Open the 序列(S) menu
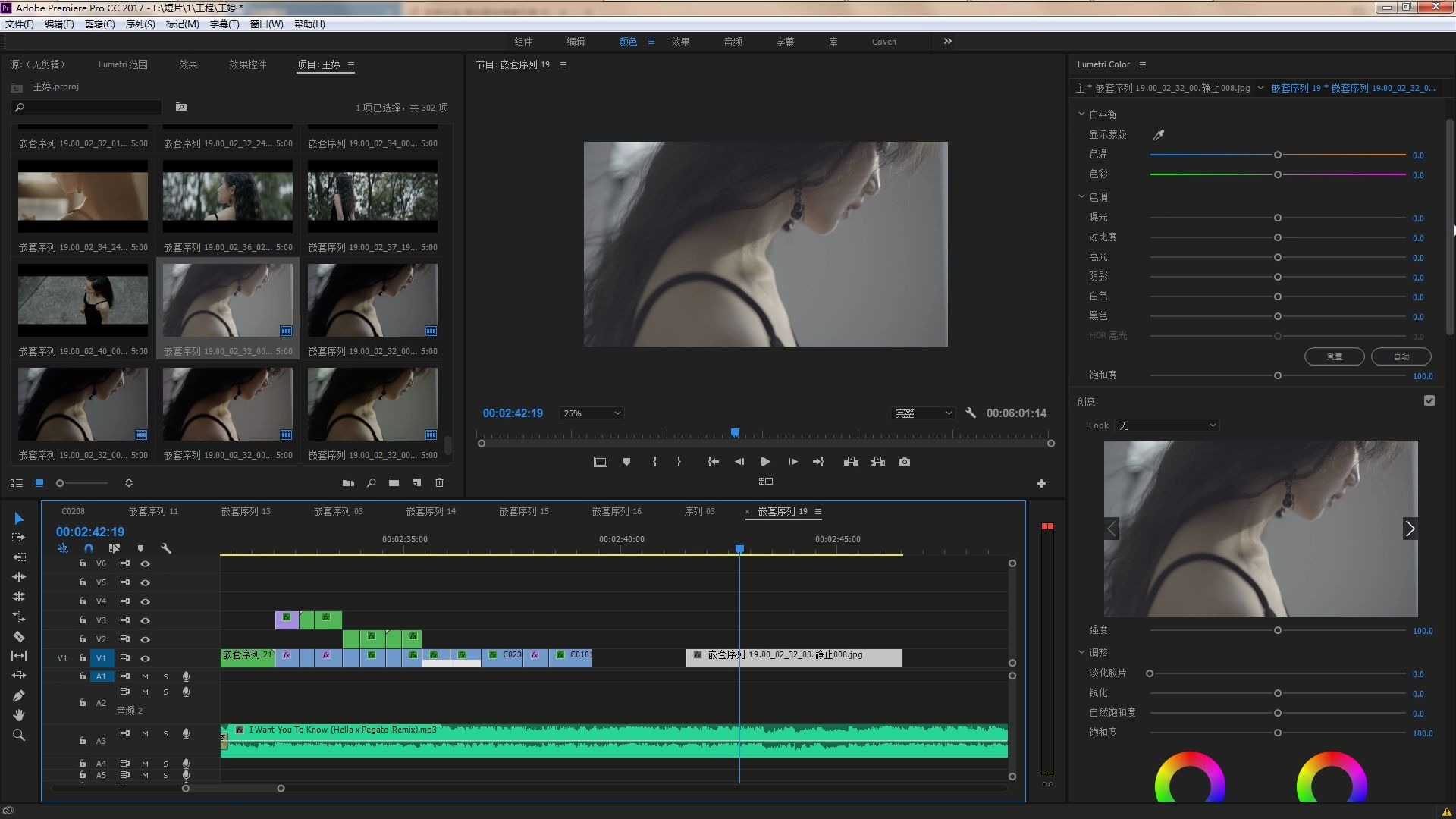The height and width of the screenshot is (819, 1456). pos(140,24)
